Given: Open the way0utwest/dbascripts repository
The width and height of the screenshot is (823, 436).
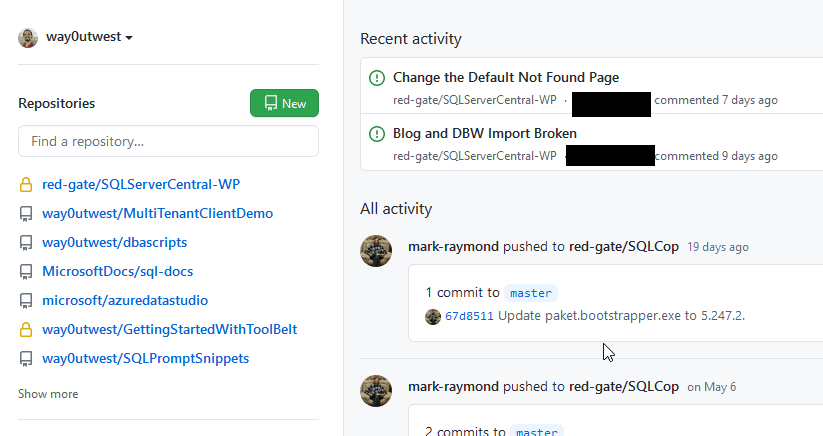Looking at the screenshot, I should [114, 242].
